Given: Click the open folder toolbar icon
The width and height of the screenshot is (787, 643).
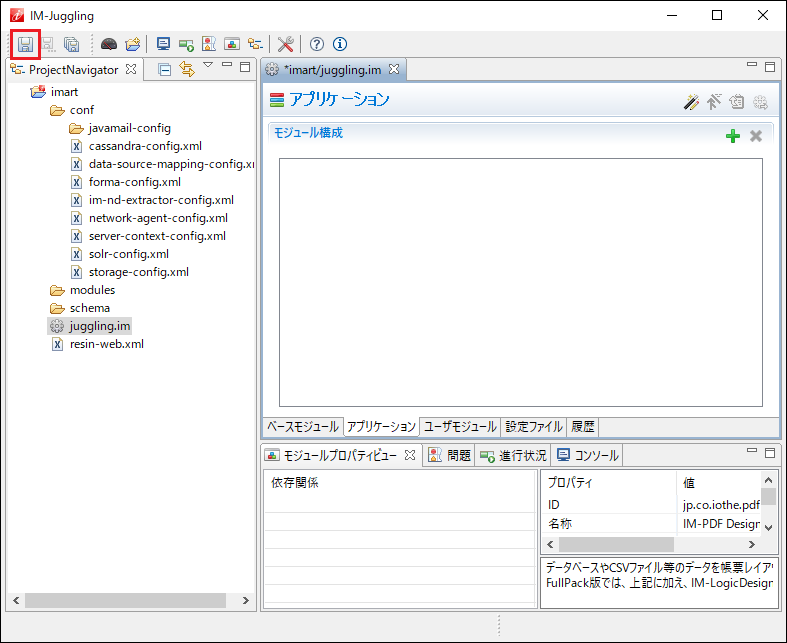Looking at the screenshot, I should point(132,44).
